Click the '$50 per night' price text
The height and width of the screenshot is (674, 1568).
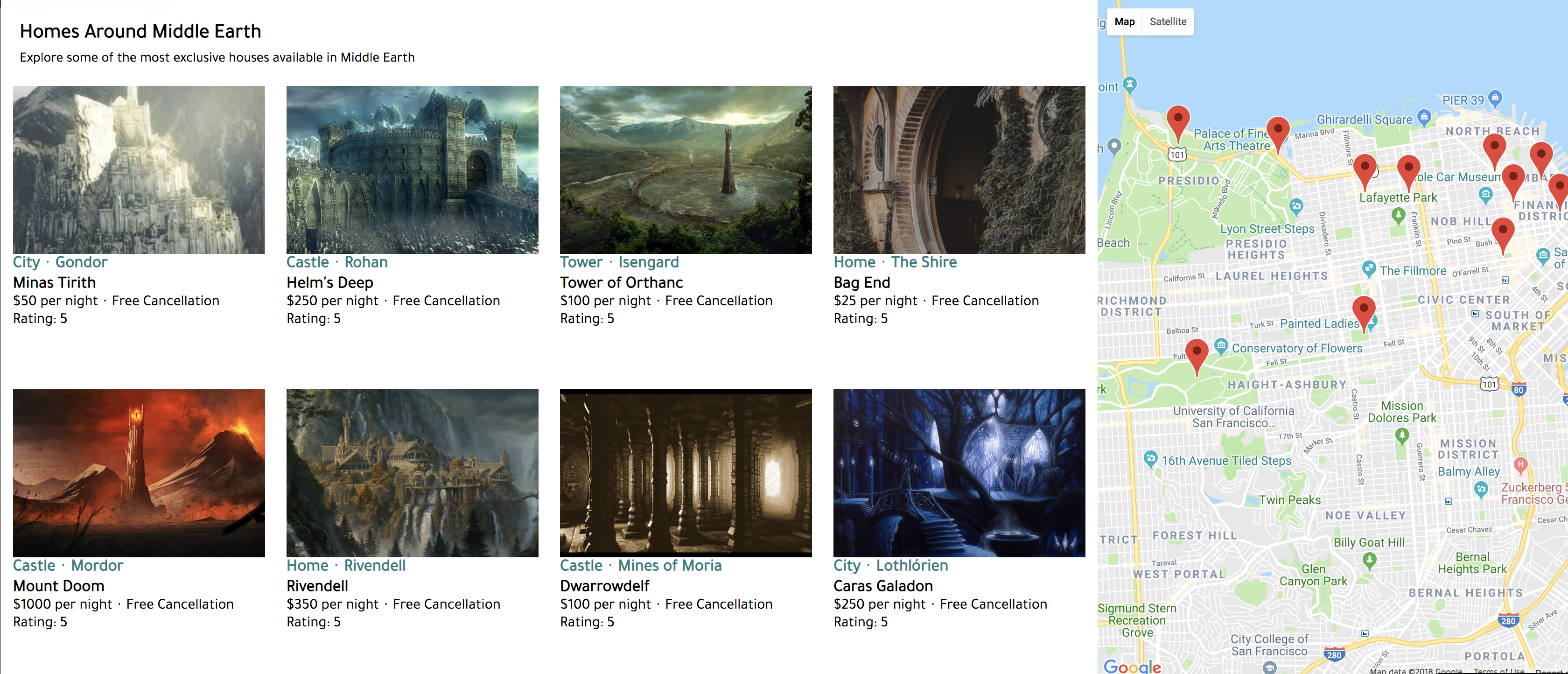click(x=56, y=301)
